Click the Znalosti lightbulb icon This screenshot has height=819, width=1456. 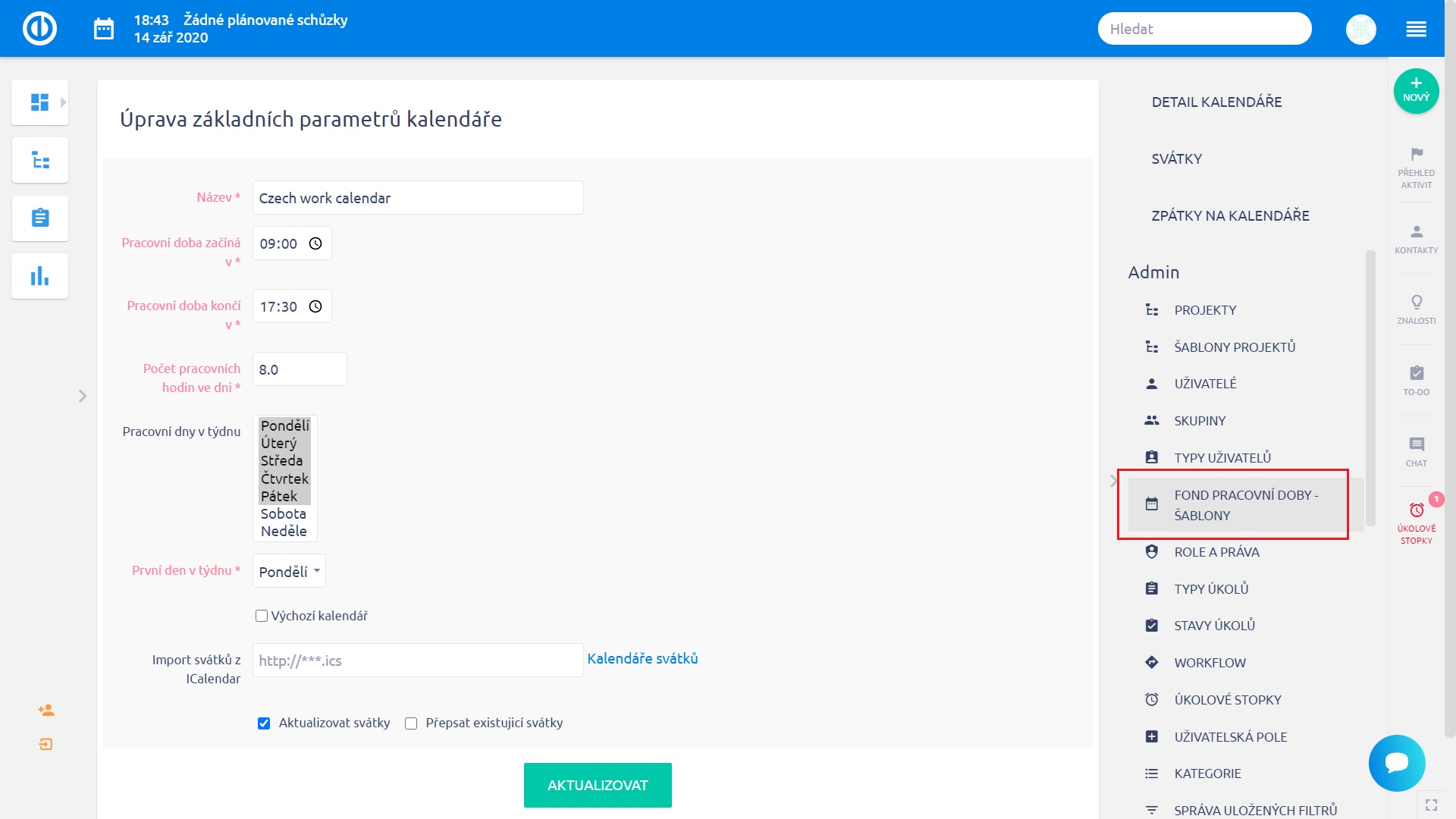1416,303
